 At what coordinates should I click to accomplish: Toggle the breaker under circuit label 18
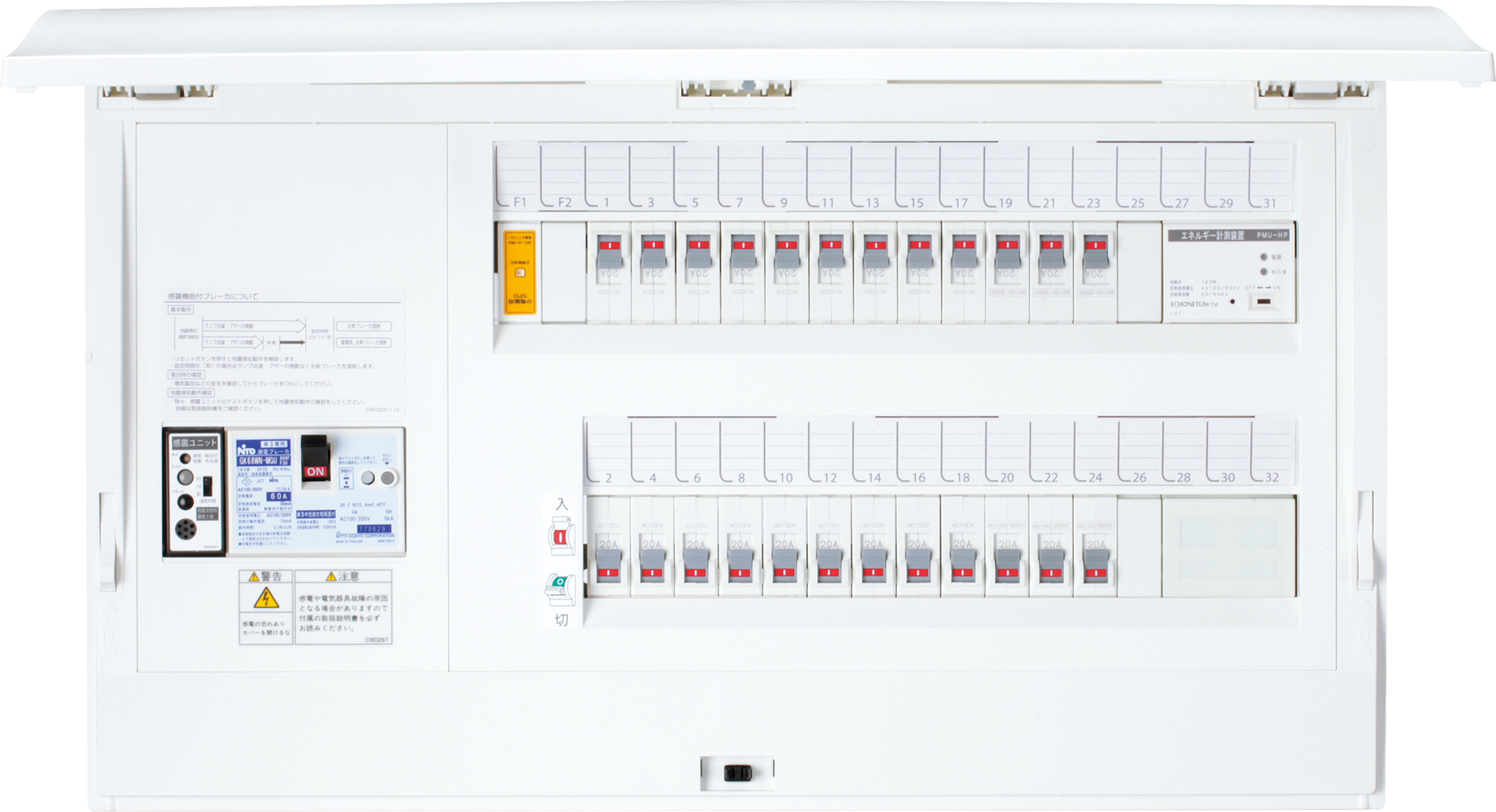click(x=962, y=566)
